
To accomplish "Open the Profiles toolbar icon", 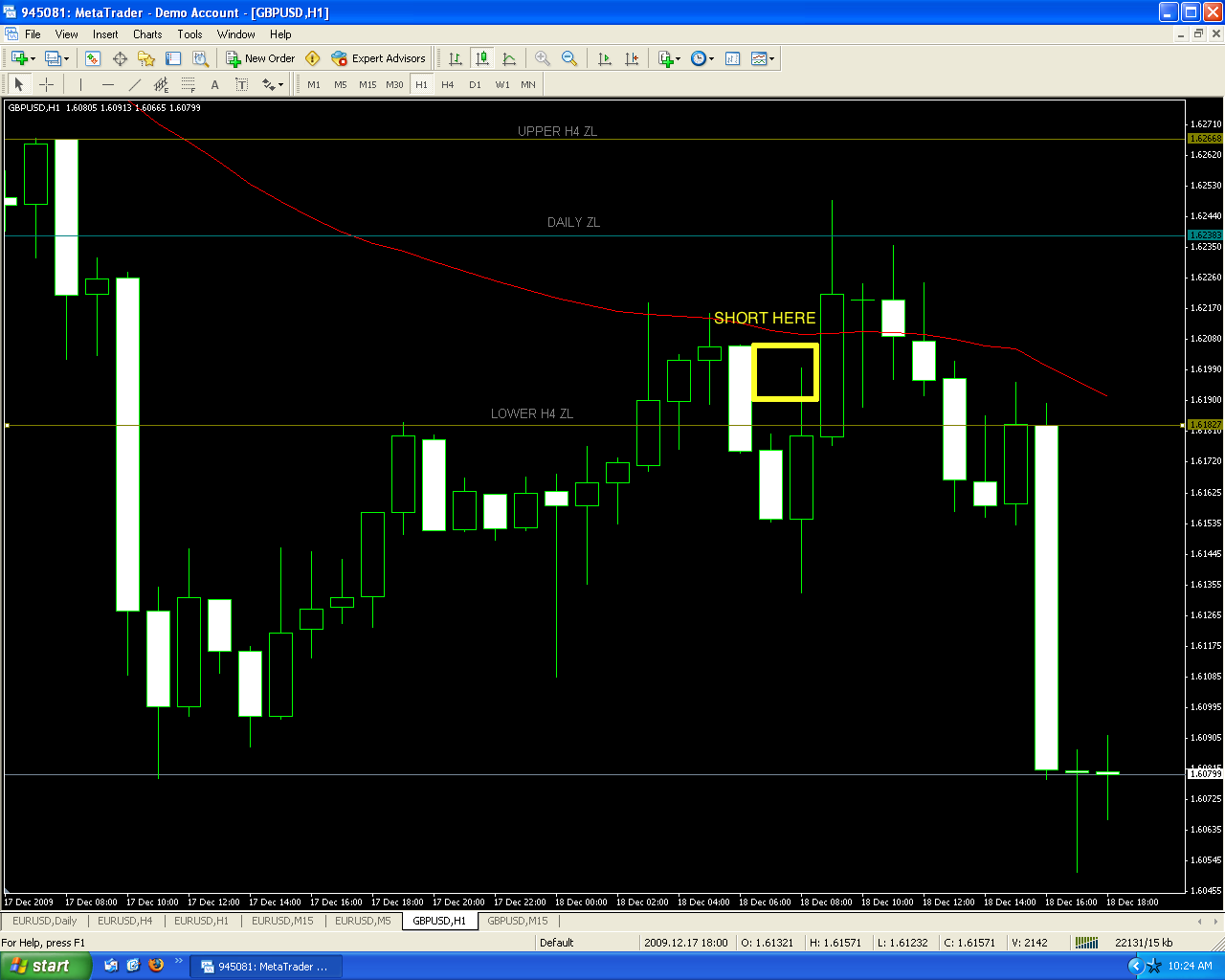I will [x=53, y=58].
